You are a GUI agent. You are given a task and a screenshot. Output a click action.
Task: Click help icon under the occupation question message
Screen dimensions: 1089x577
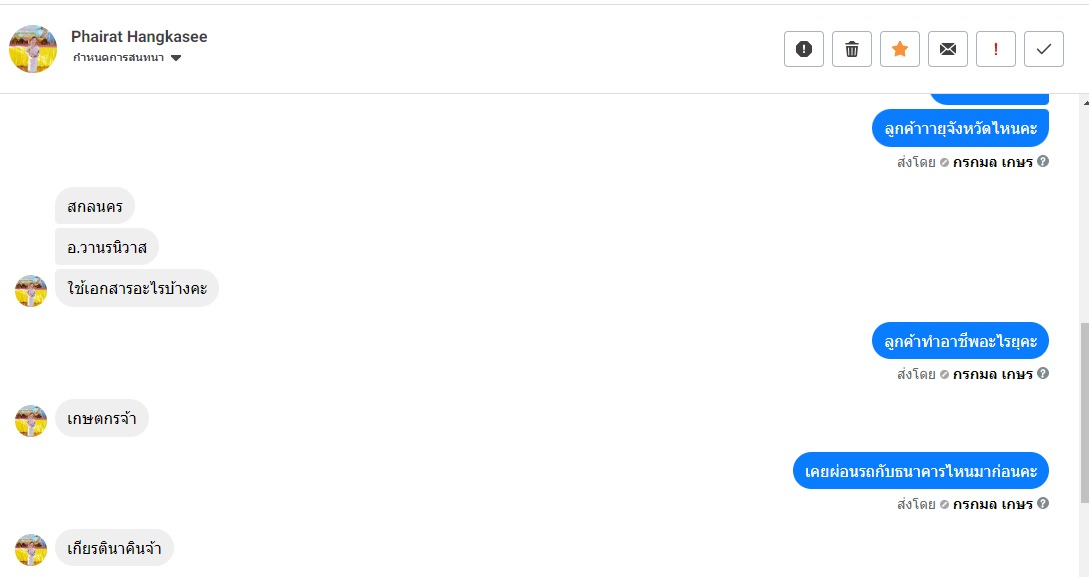pos(1043,374)
